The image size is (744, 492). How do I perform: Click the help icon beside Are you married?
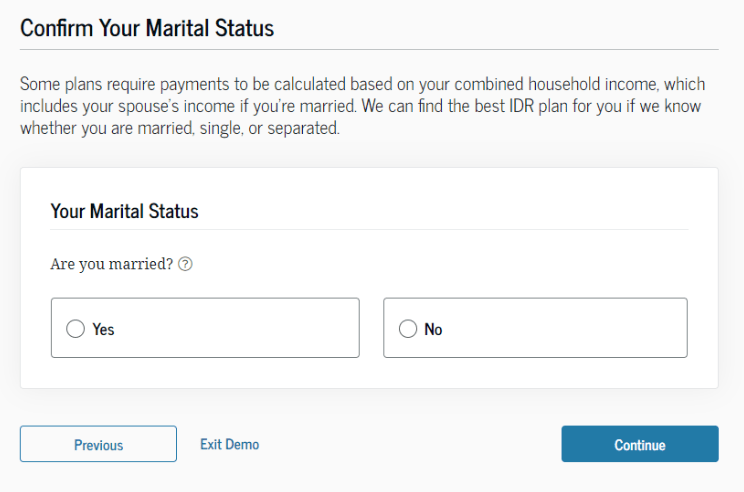pos(185,265)
